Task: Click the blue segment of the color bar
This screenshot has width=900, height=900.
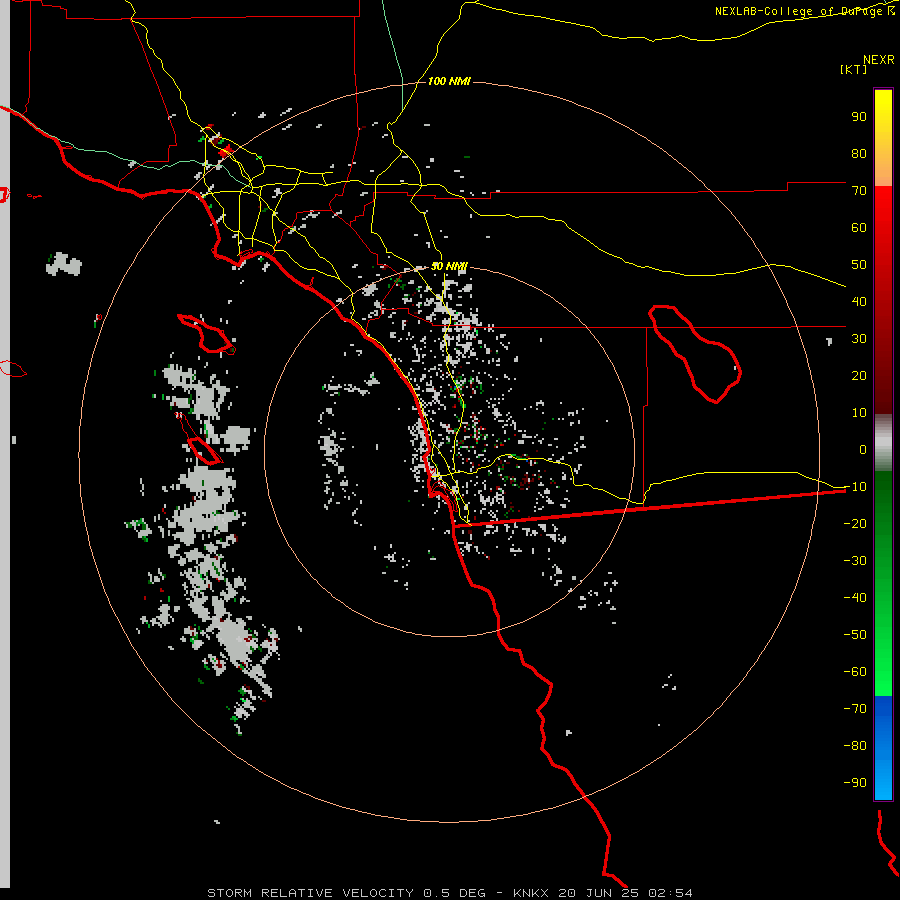Action: pyautogui.click(x=883, y=747)
